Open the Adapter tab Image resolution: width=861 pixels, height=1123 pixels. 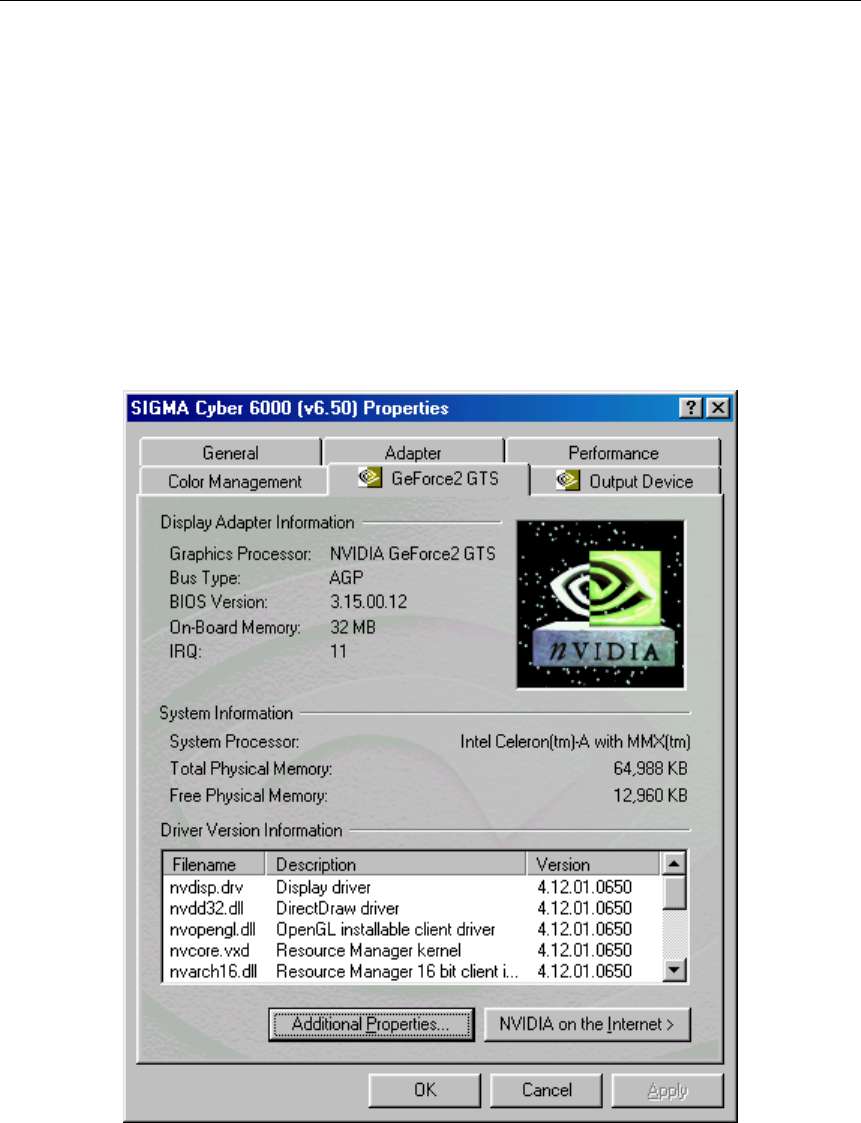click(x=413, y=453)
